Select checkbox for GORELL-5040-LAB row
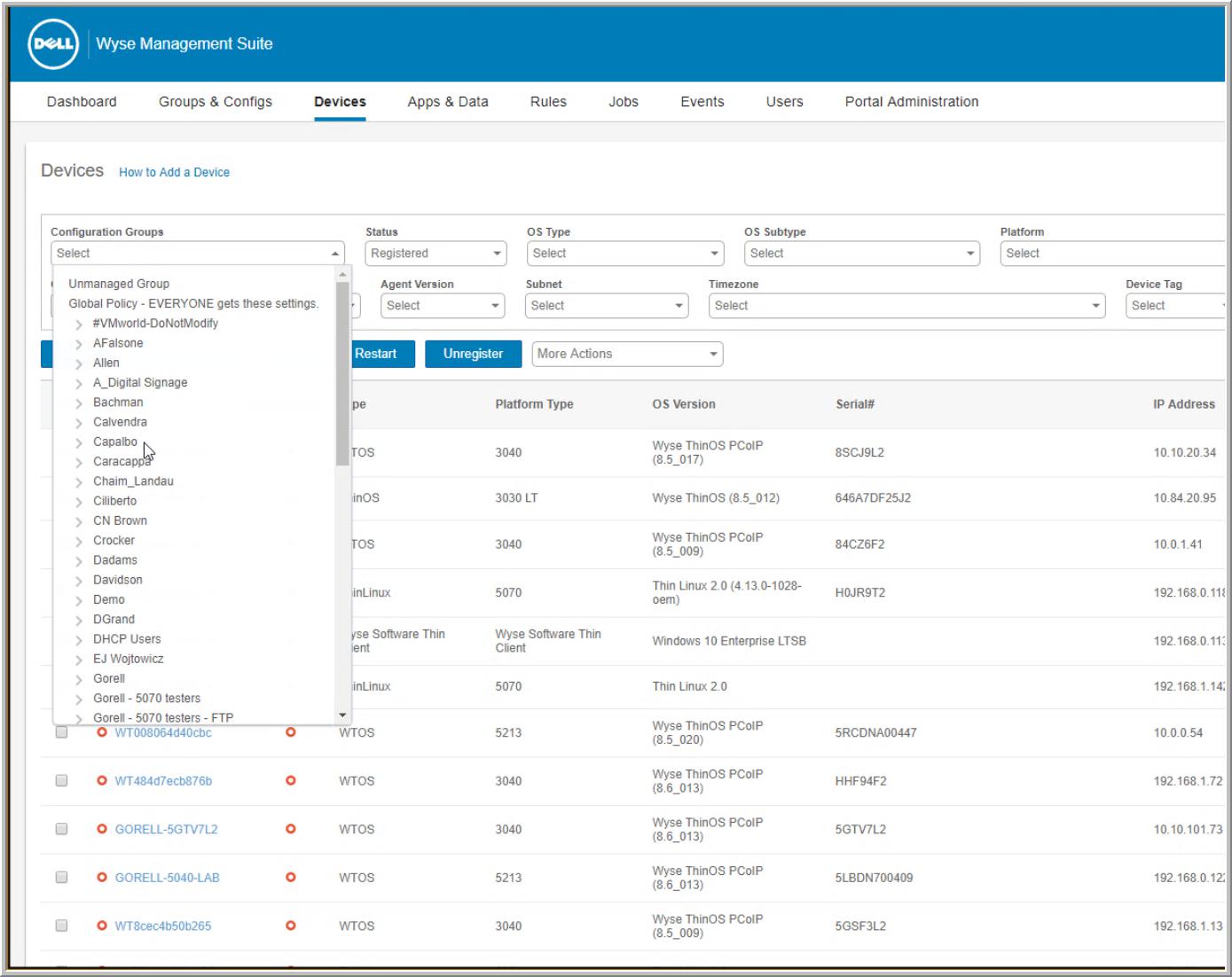1232x977 pixels. click(x=61, y=878)
